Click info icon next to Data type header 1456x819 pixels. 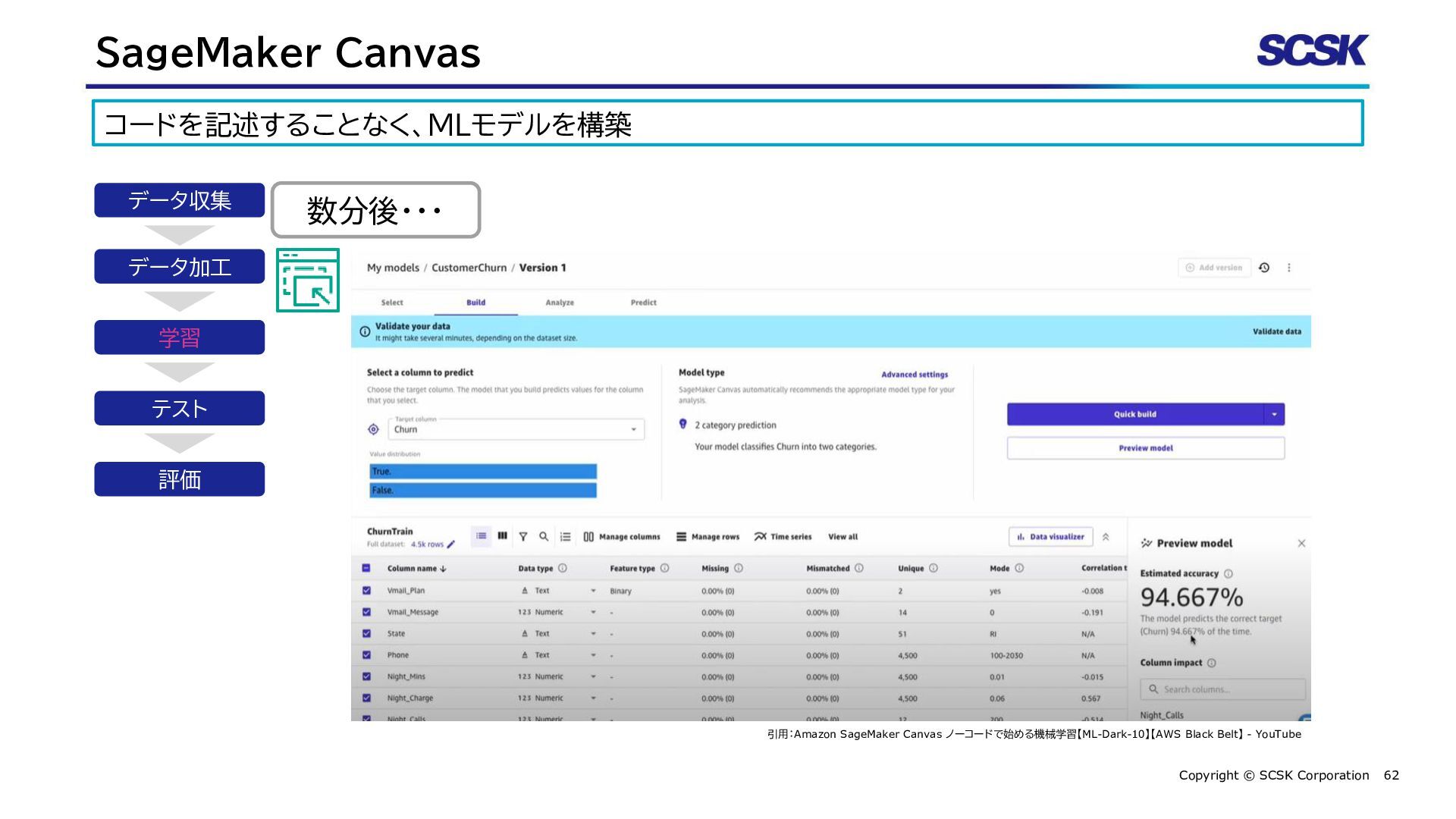tap(563, 568)
